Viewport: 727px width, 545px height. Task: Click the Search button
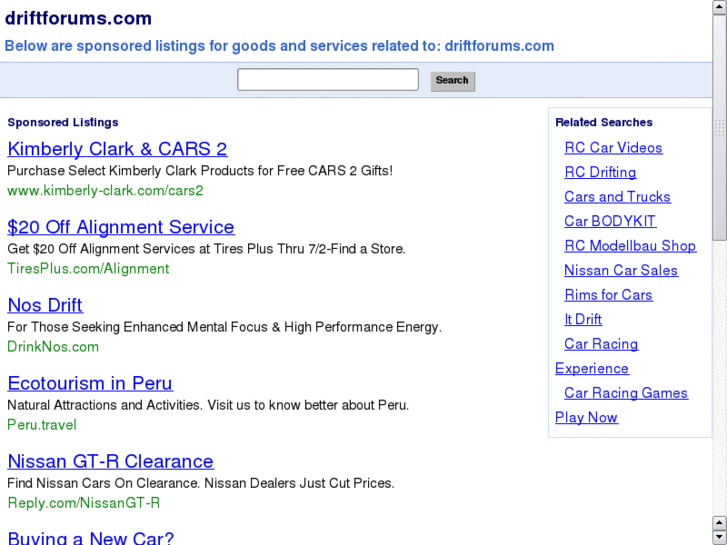(x=453, y=81)
